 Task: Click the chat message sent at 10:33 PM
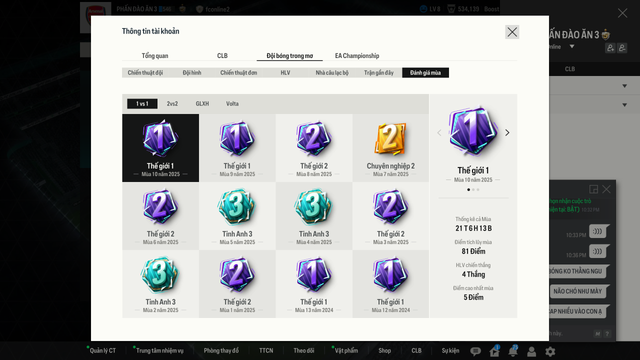(599, 231)
